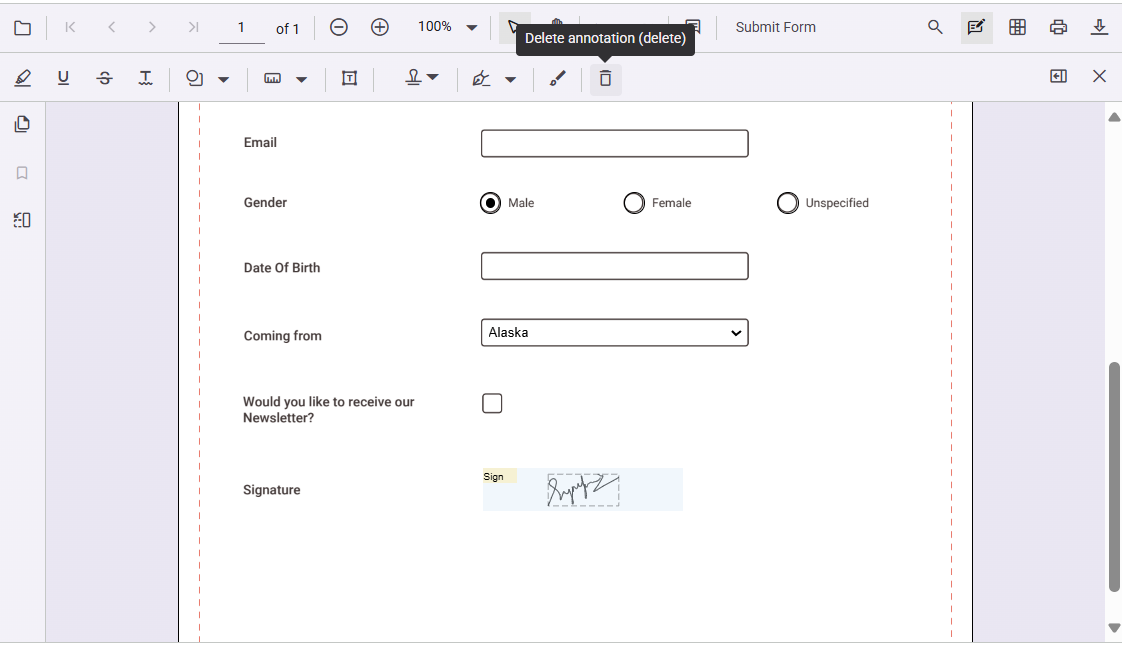This screenshot has height=665, width=1122.
Task: Check the Newsletter subscription checkbox
Action: [x=491, y=402]
